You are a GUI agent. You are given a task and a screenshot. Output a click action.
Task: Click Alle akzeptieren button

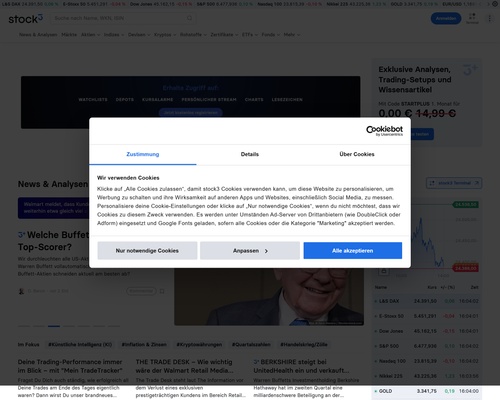click(353, 251)
